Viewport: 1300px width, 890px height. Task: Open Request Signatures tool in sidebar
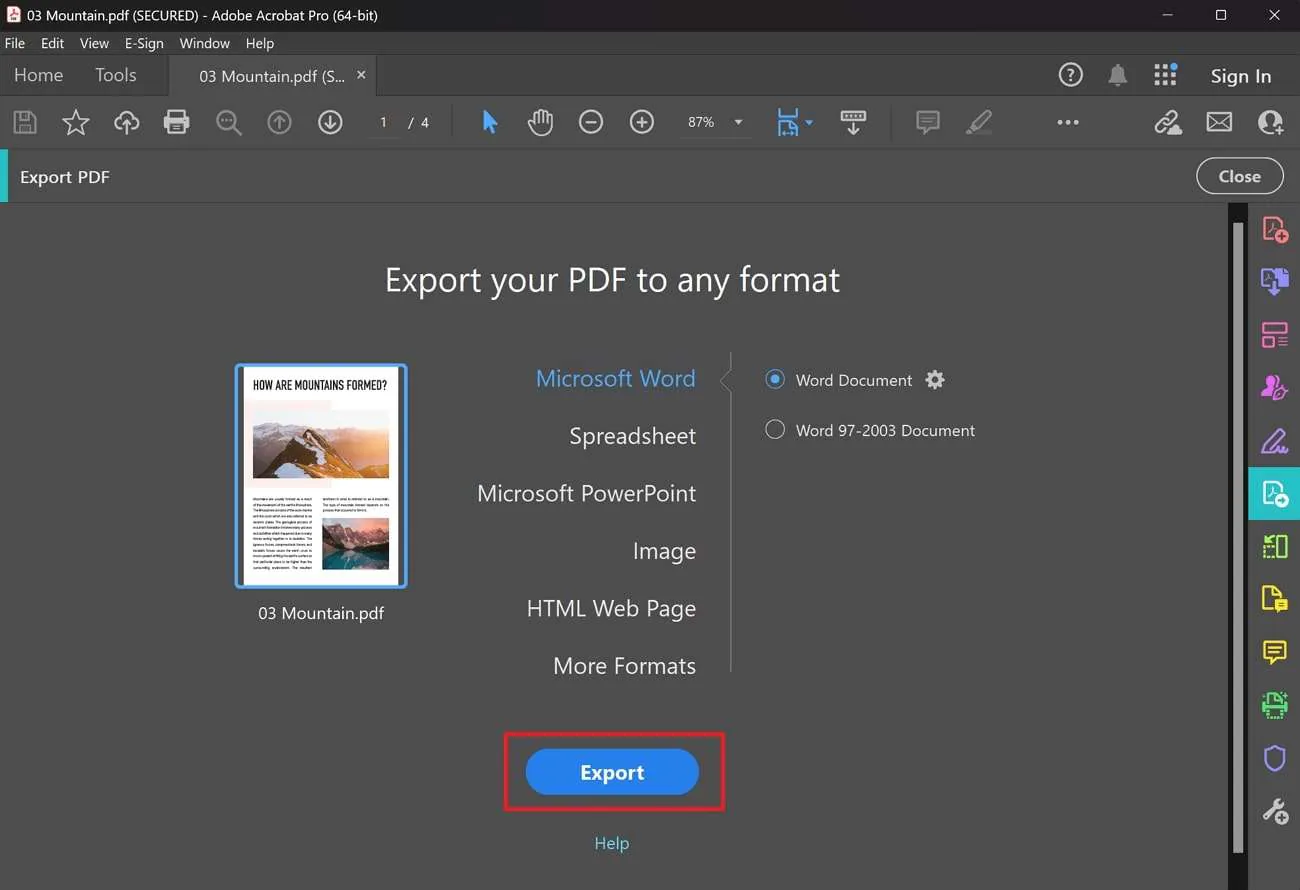point(1274,387)
